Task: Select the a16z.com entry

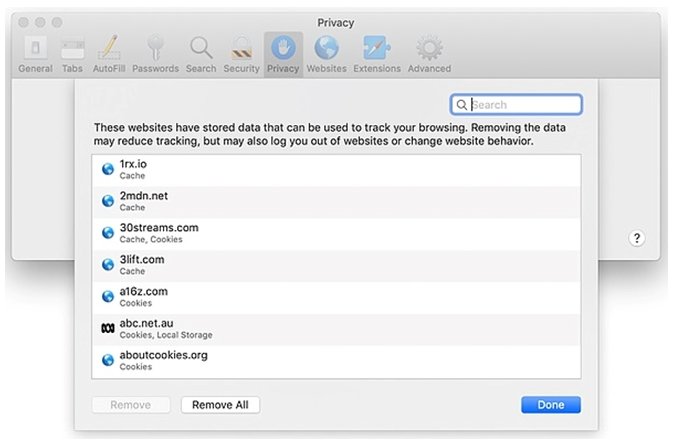Action: [336, 298]
